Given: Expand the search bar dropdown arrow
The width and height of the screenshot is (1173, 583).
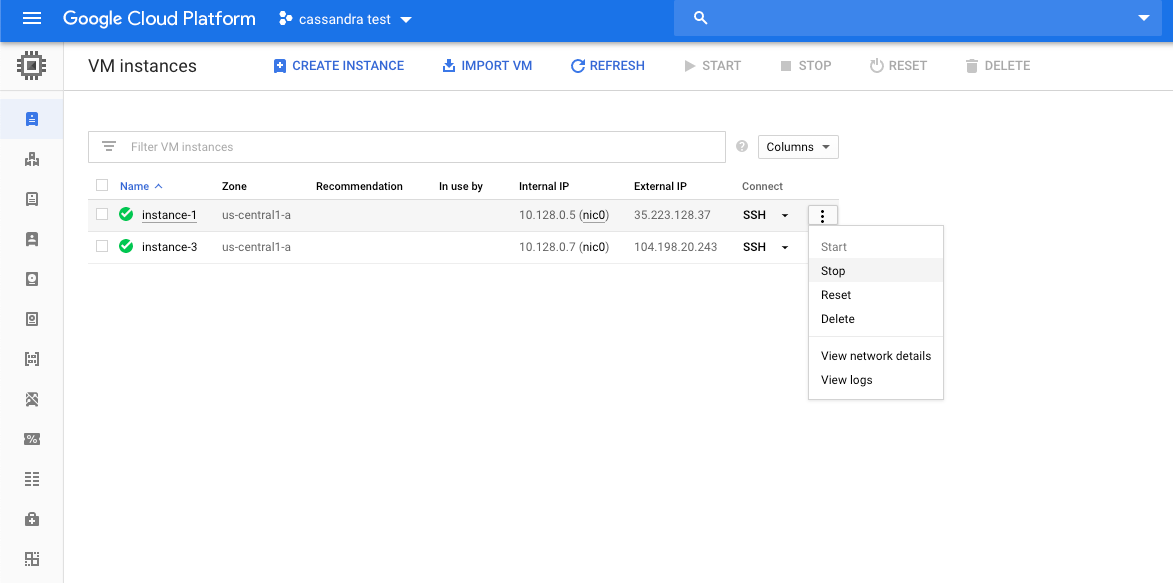Looking at the screenshot, I should 1143,19.
